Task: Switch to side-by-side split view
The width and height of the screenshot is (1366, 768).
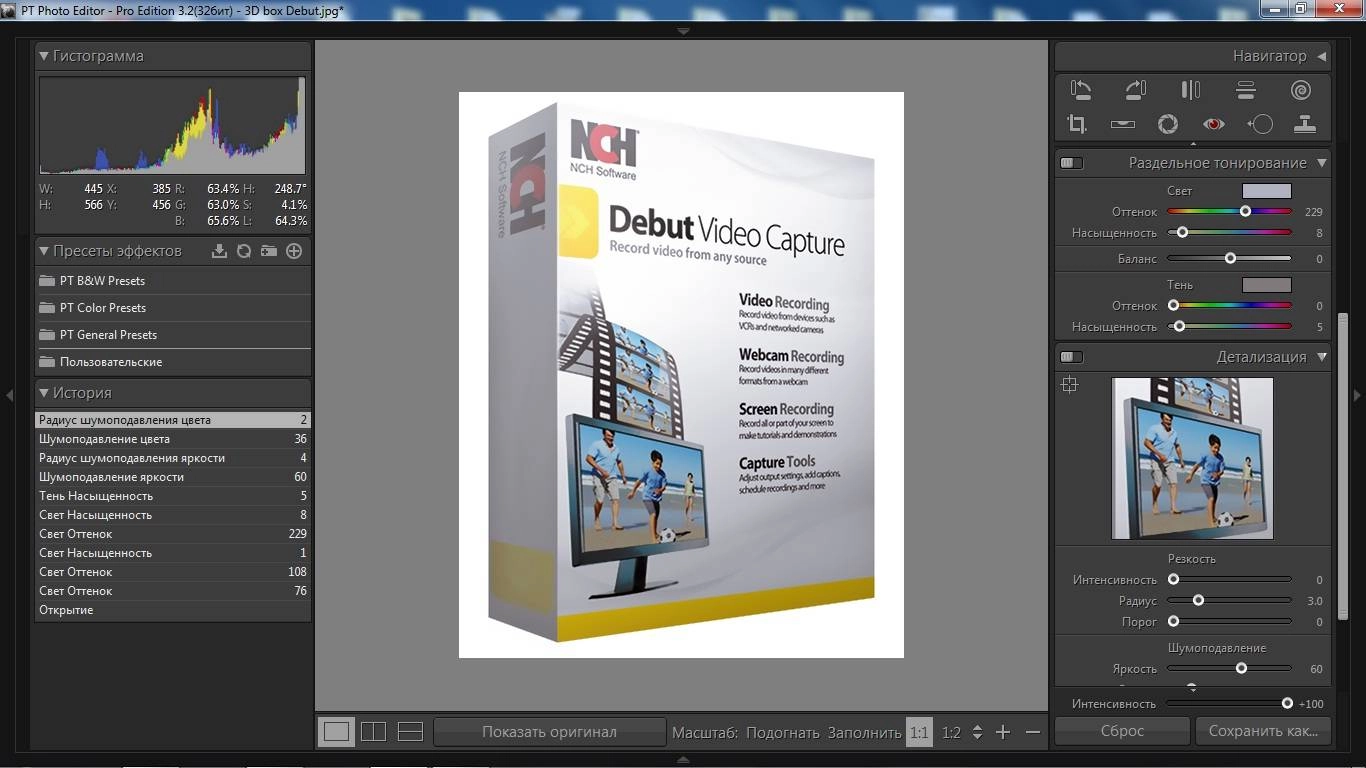Action: (x=373, y=732)
